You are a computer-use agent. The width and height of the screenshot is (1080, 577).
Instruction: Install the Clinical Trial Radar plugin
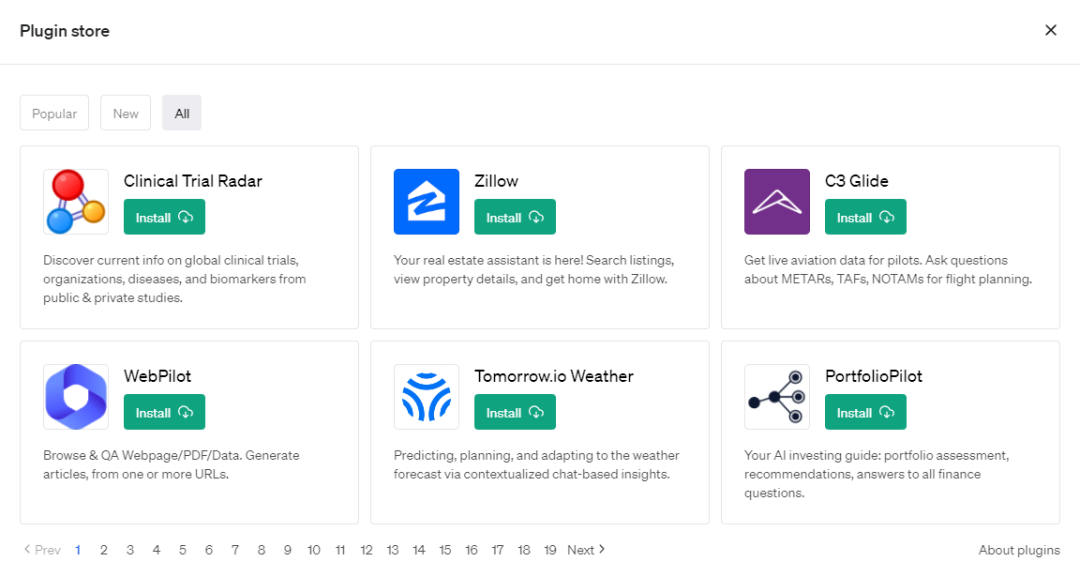164,218
